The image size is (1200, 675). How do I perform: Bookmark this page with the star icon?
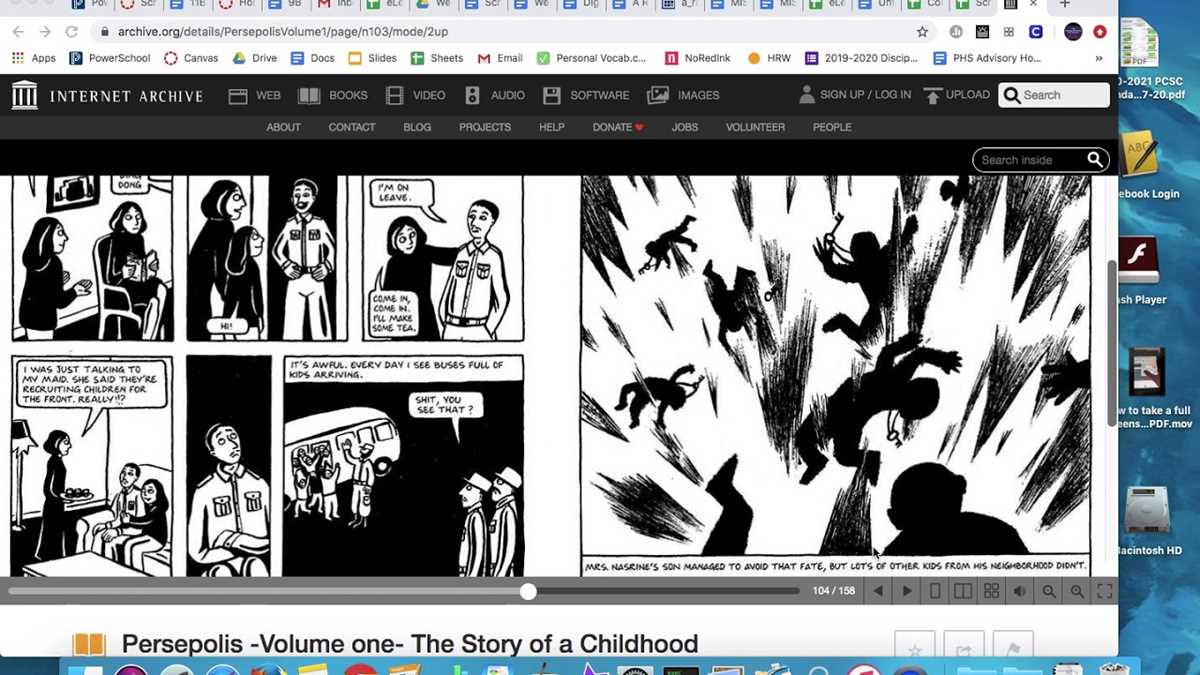pos(922,32)
